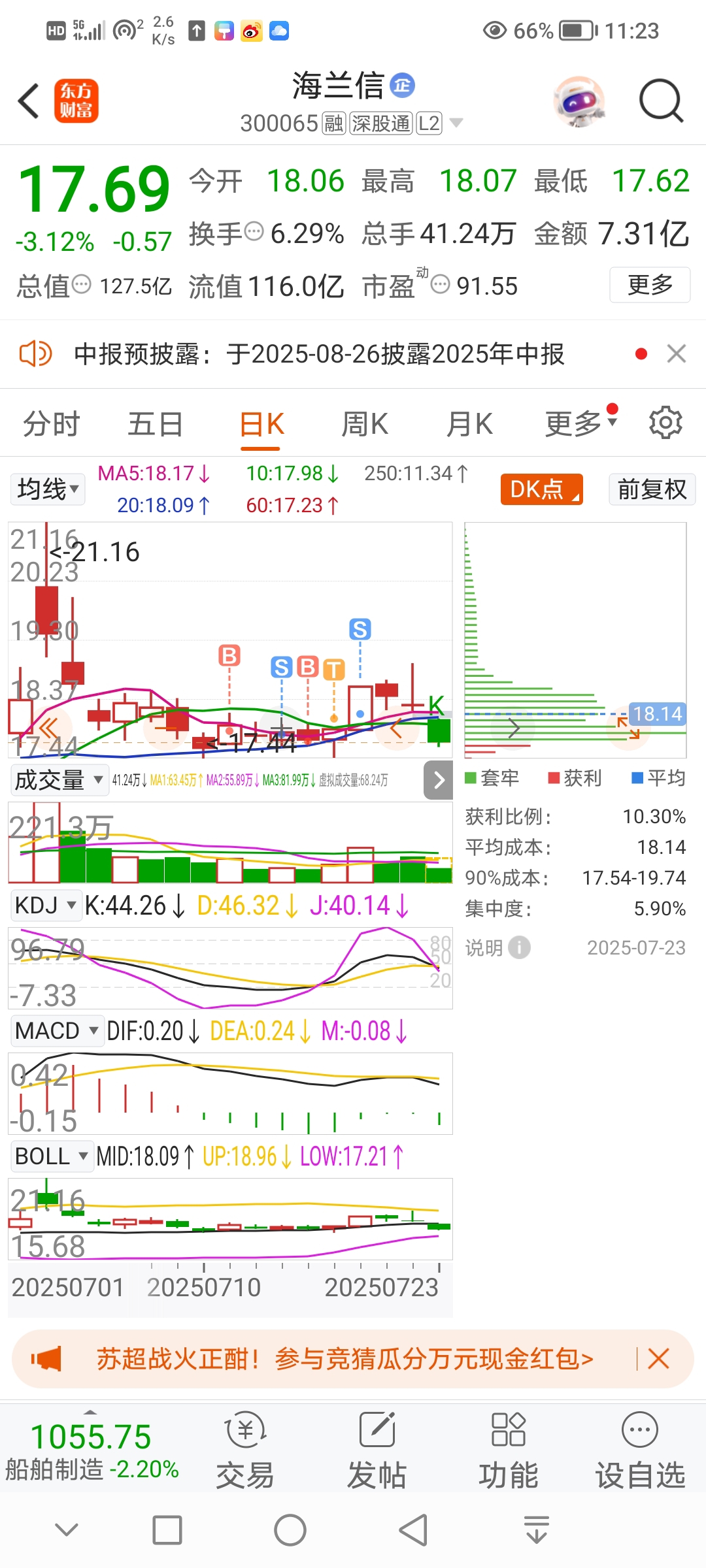This screenshot has width=706, height=1568.
Task: Tap the blue enterprise badge beside 海兰信
Action: click(402, 85)
